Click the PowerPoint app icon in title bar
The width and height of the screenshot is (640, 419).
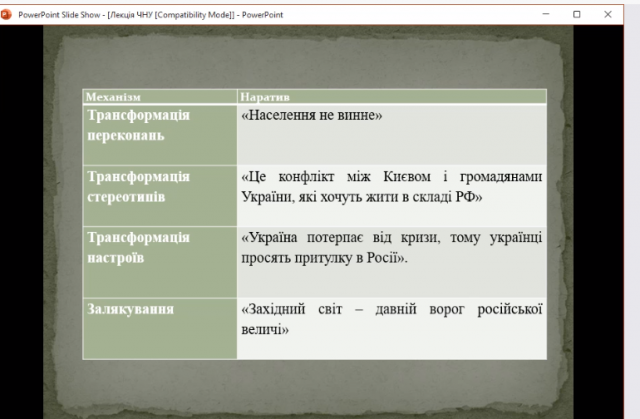6,15
